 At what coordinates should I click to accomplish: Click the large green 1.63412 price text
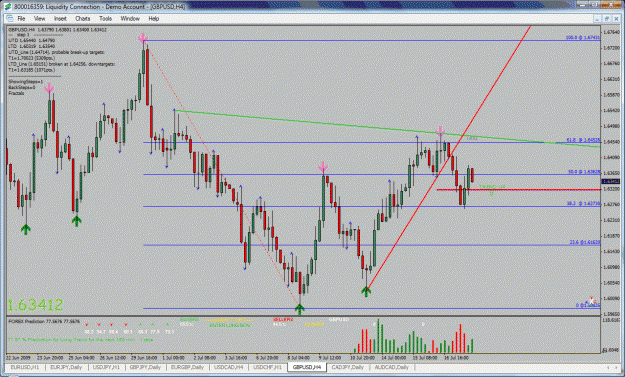tap(35, 305)
